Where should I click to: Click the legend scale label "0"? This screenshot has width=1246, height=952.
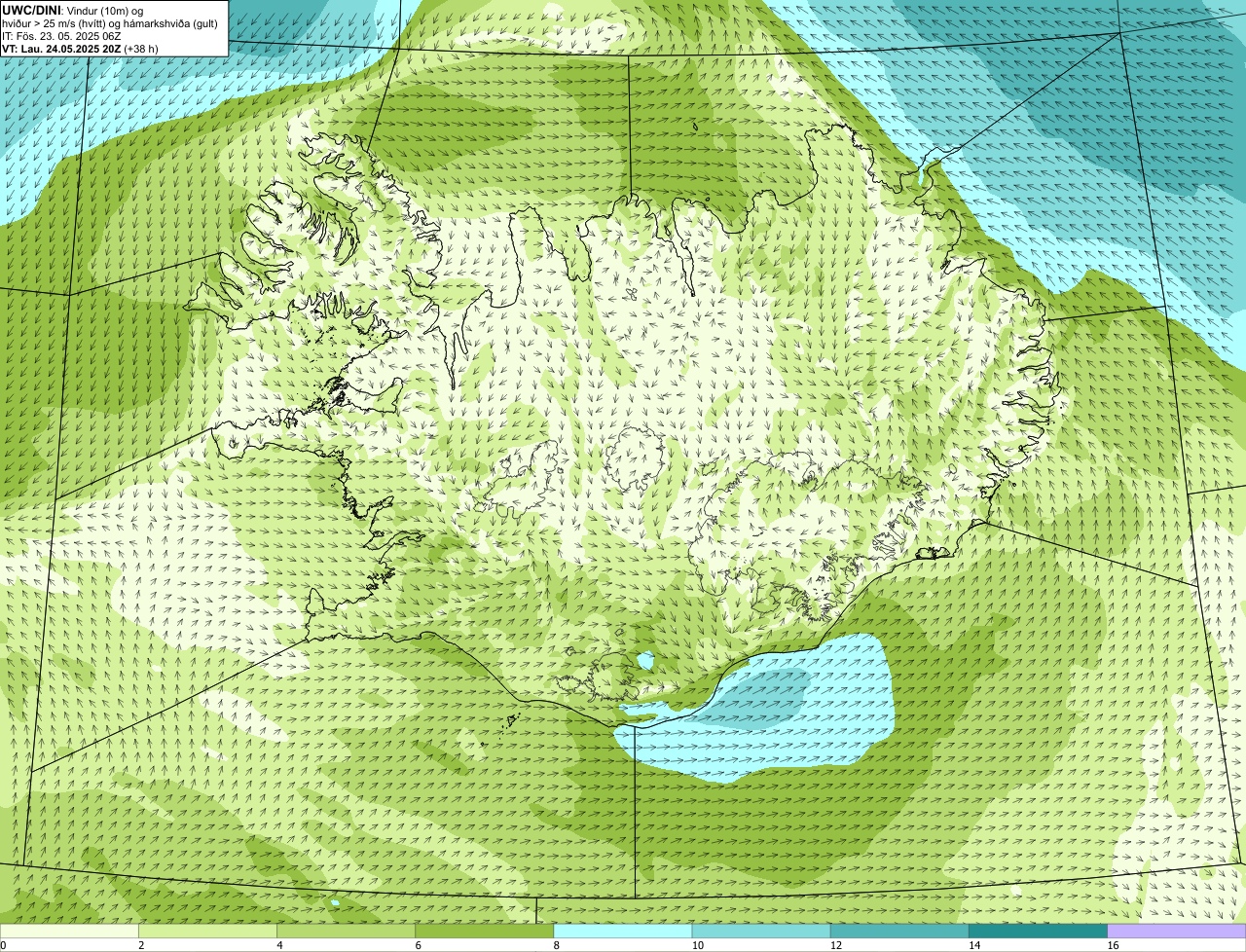point(4,945)
